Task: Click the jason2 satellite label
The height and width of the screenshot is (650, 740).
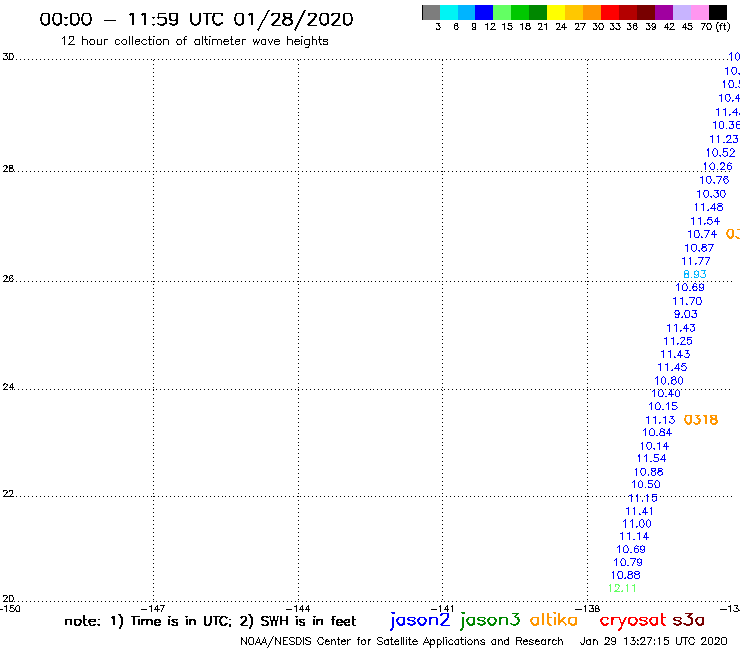Action: click(420, 620)
